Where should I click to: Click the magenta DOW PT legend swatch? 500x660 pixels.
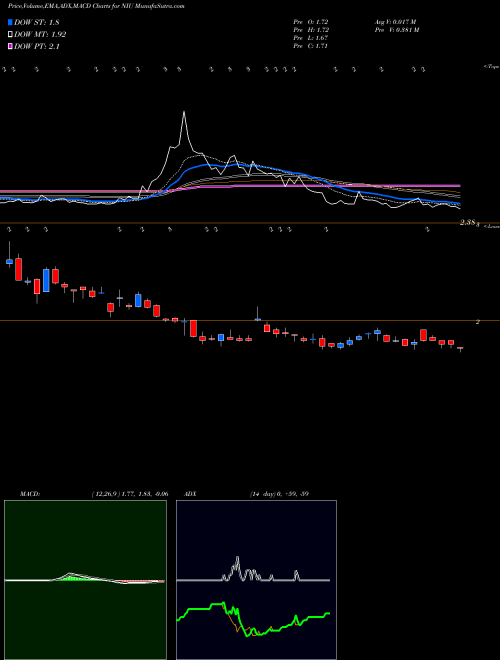click(x=11, y=46)
